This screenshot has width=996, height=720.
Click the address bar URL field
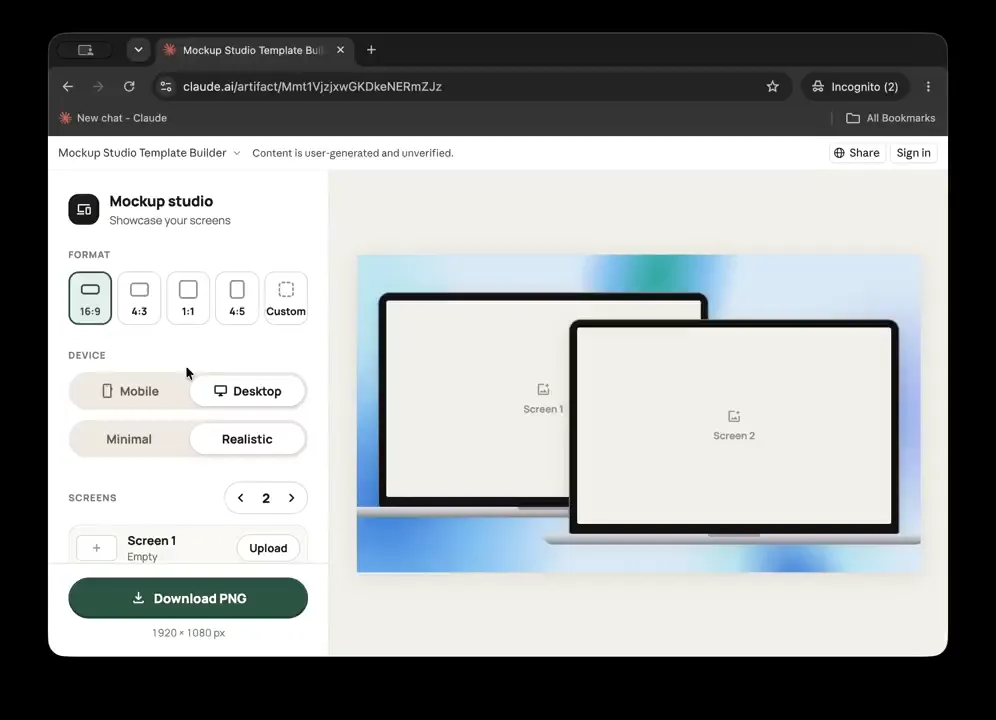pyautogui.click(x=470, y=86)
